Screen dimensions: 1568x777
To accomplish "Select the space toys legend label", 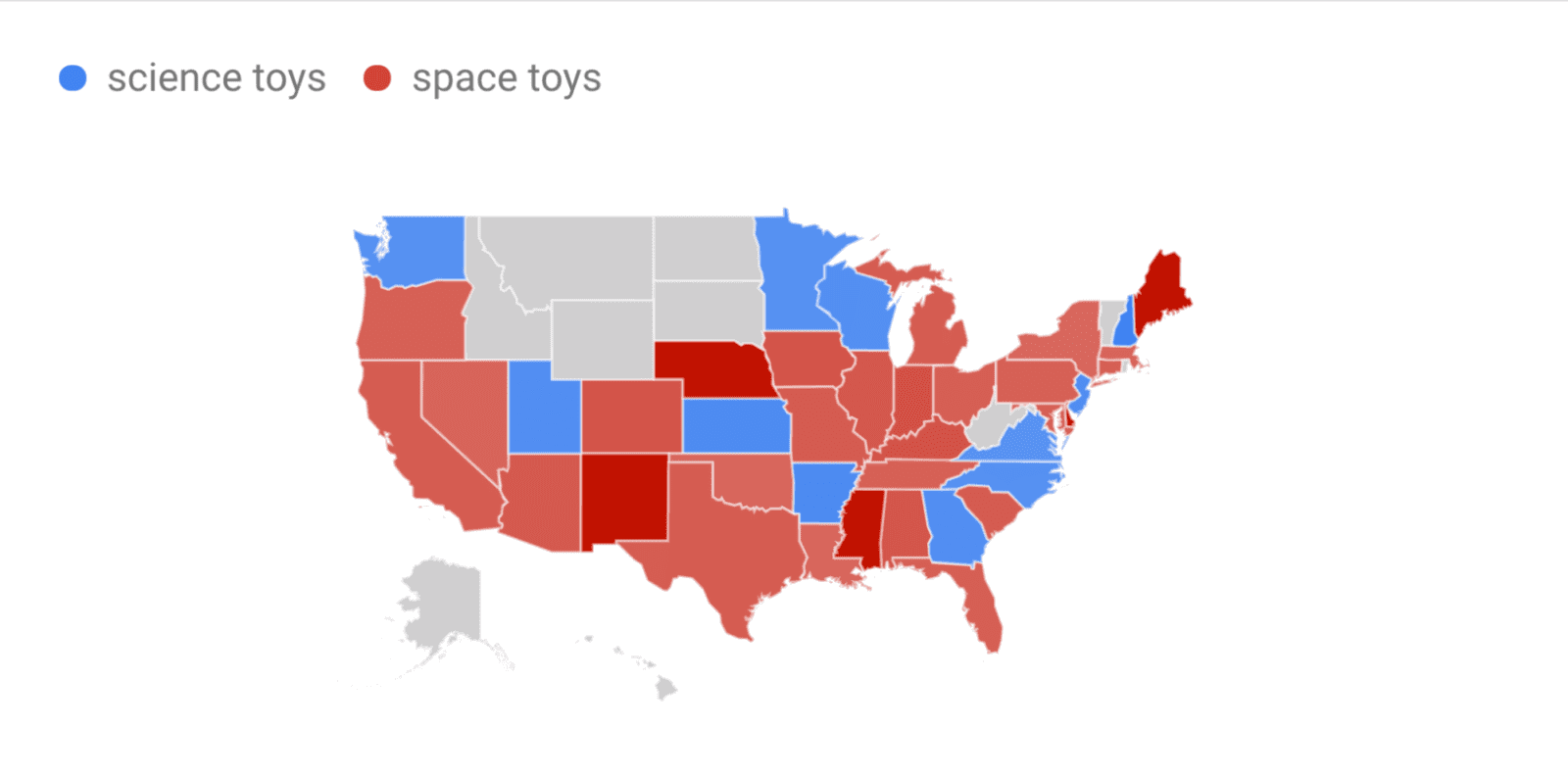I will coord(507,79).
